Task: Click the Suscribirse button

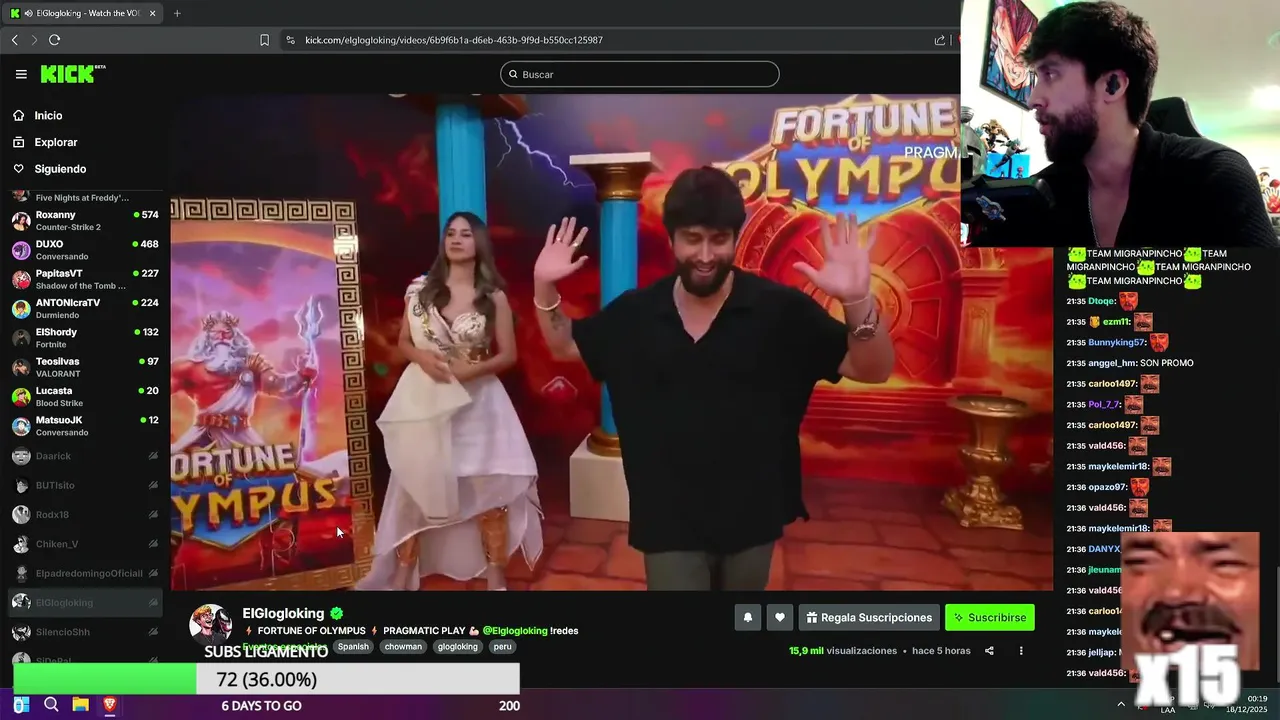Action: [x=990, y=618]
